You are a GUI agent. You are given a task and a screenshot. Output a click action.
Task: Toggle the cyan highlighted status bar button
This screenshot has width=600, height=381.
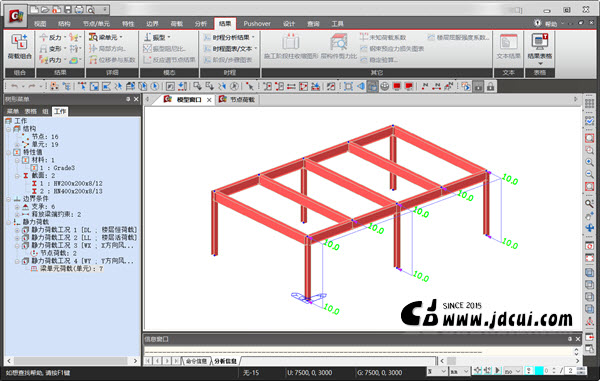tap(539, 371)
